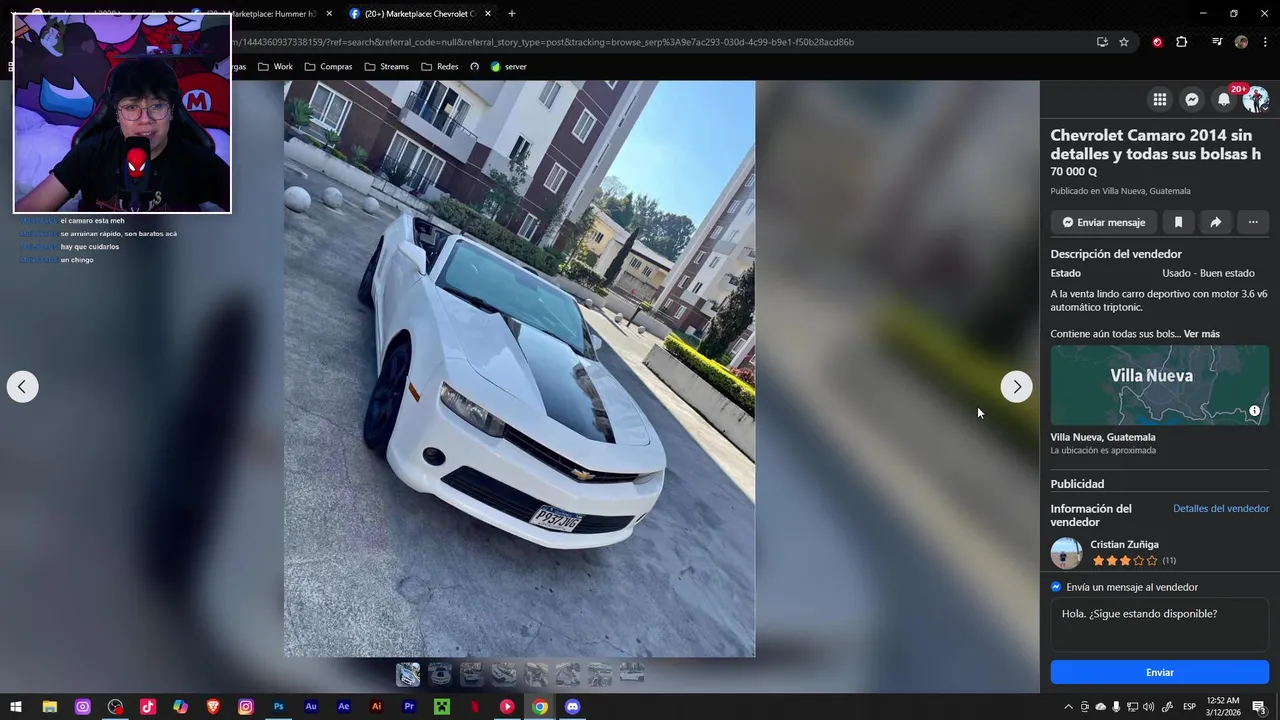This screenshot has height=720, width=1280.
Task: Switch to the Marketplace: Hummer browser tab
Action: pos(270,14)
